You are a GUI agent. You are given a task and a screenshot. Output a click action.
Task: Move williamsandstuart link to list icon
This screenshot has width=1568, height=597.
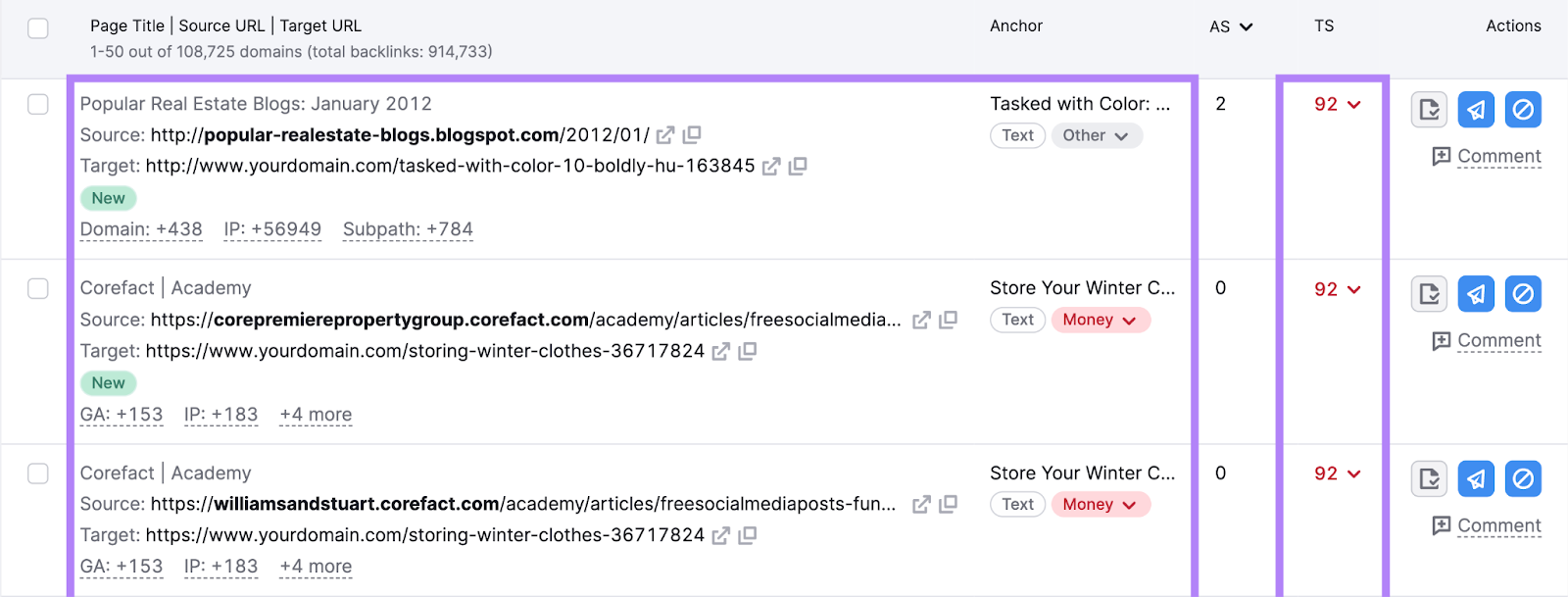1429,478
